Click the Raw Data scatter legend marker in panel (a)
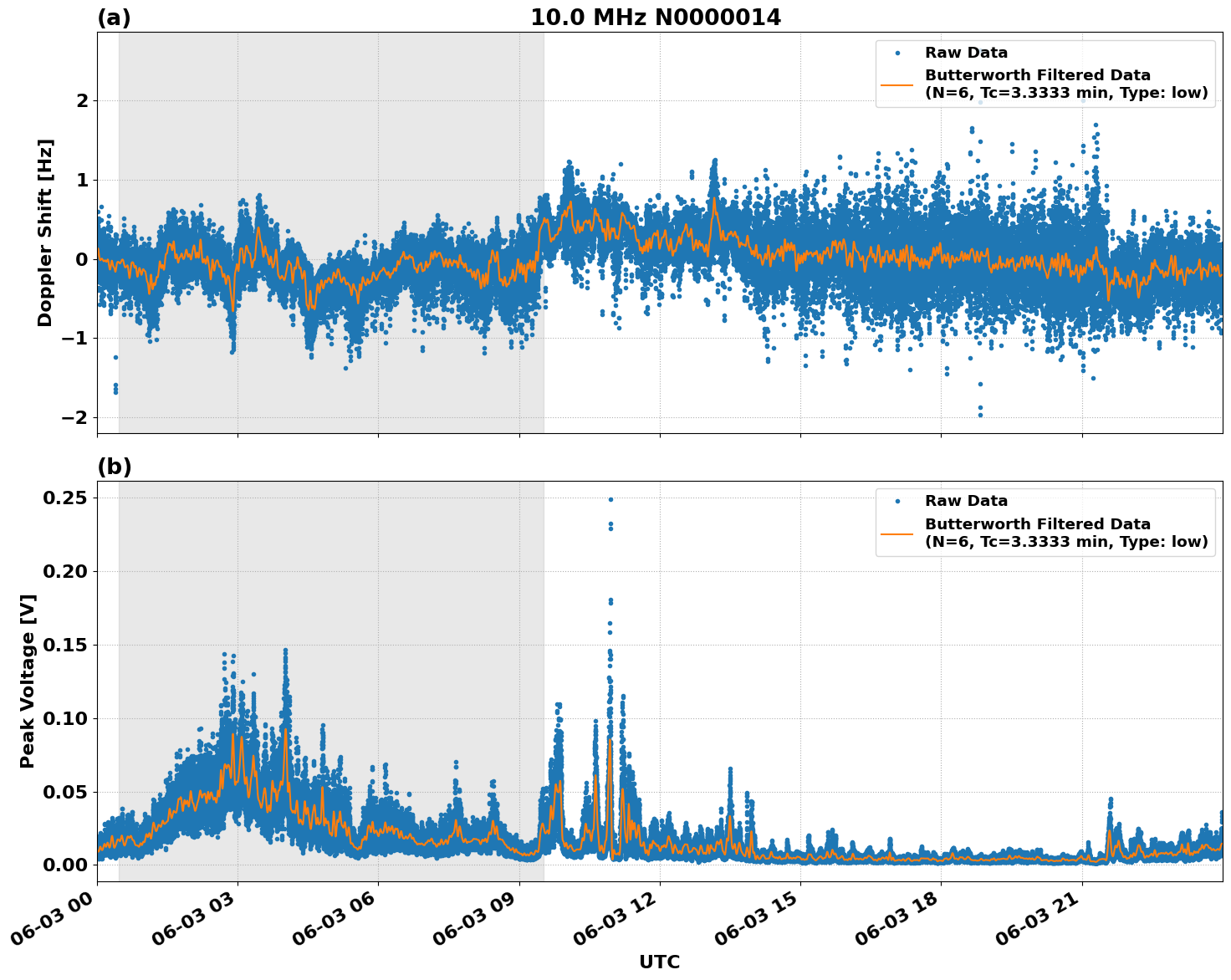Viewport: 1231px width, 980px height. (x=899, y=52)
